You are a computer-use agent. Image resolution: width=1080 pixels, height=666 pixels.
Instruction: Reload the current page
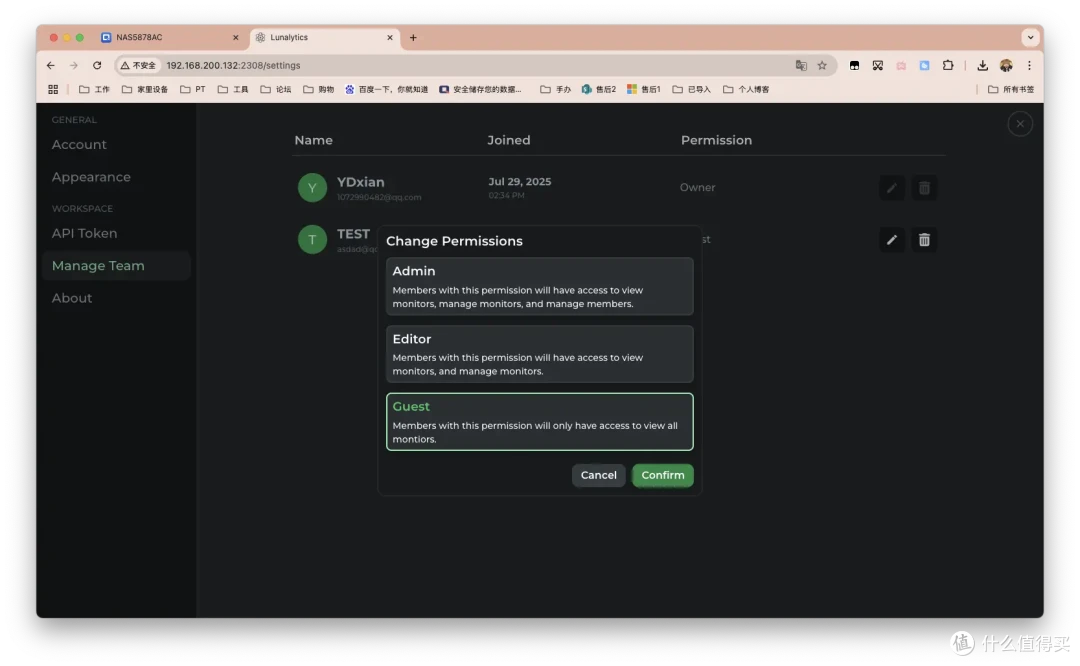pos(97,65)
